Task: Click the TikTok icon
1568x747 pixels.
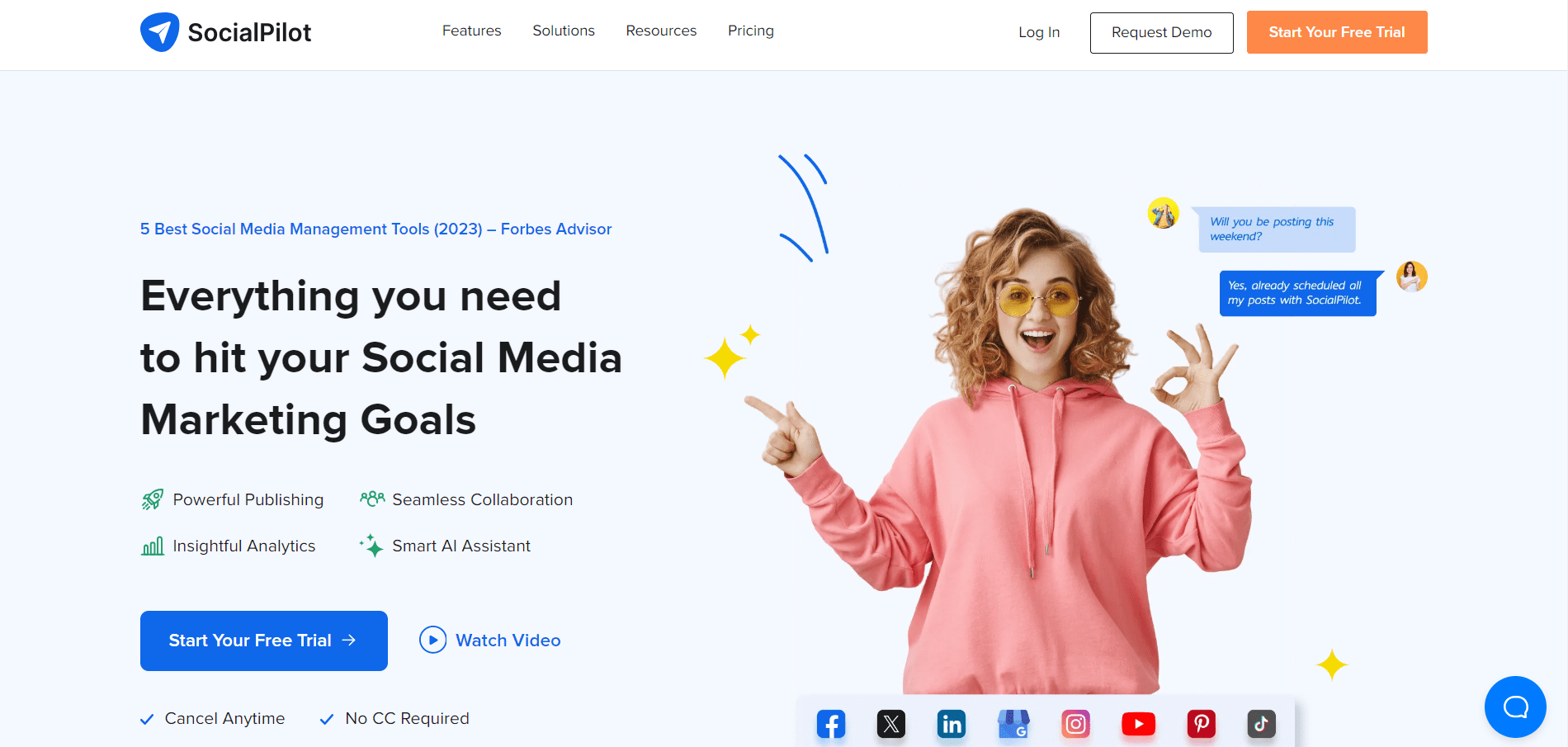Action: pyautogui.click(x=1261, y=724)
